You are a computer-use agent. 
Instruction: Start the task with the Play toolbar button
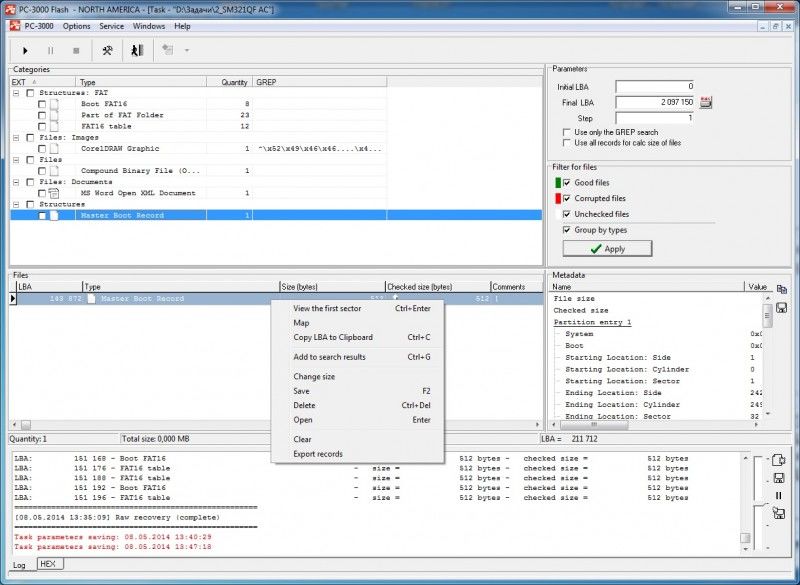pos(25,50)
